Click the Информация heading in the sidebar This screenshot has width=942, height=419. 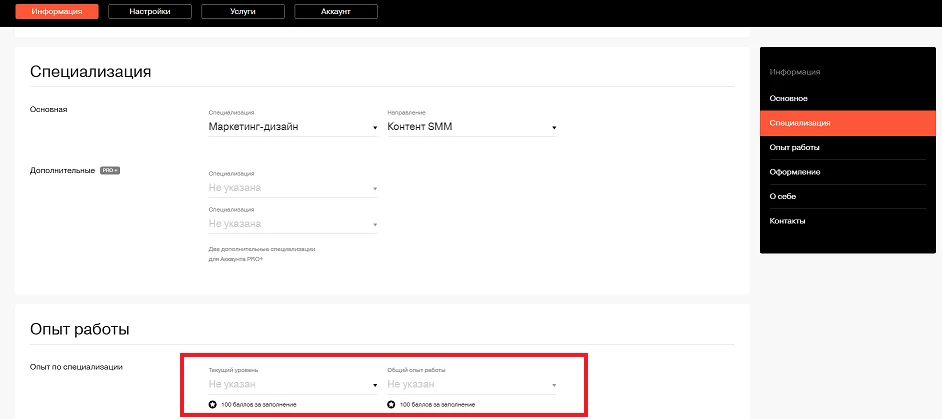[x=795, y=72]
